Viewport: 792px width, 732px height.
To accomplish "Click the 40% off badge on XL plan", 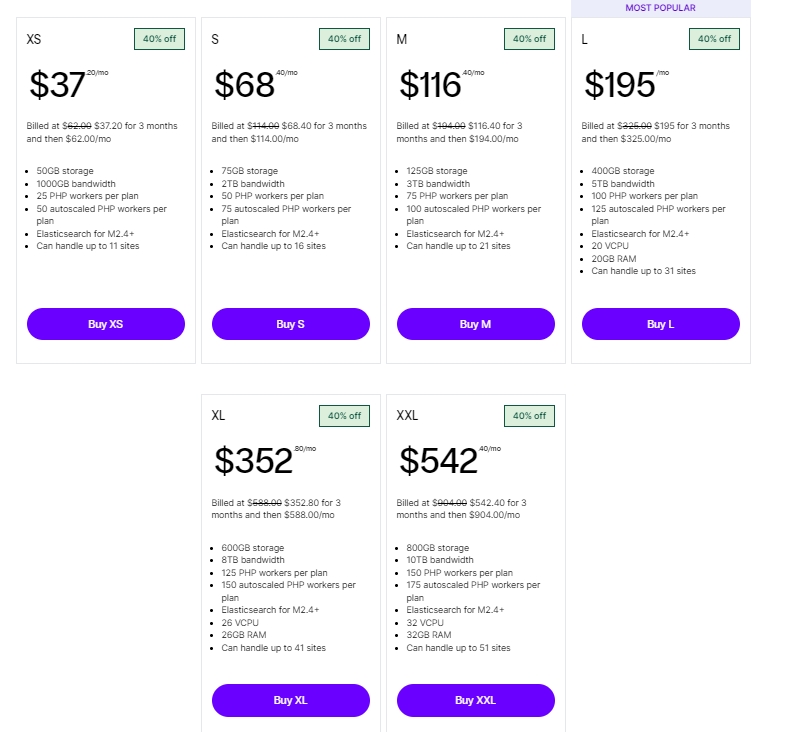I will (345, 415).
